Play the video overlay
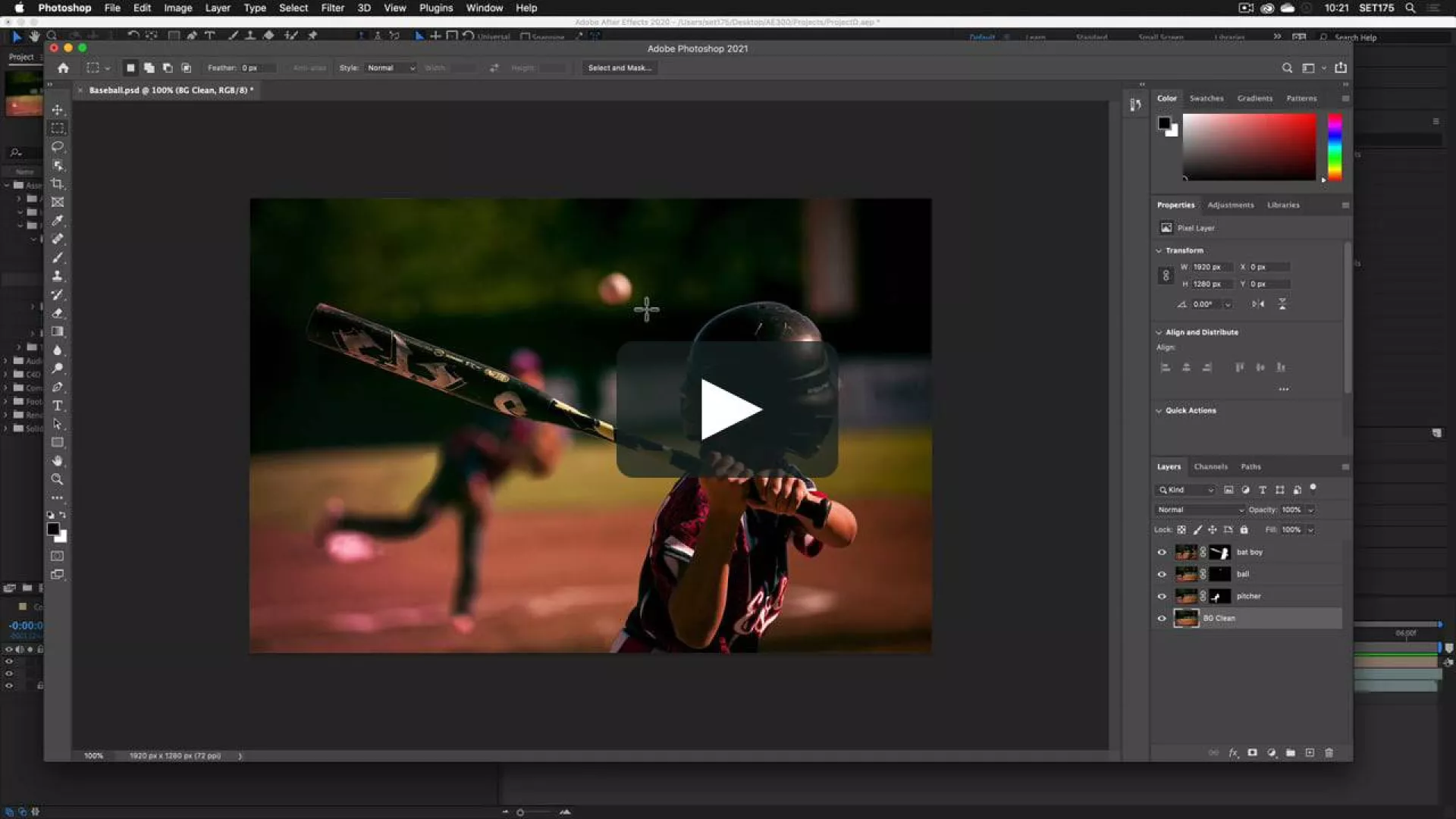 (727, 409)
